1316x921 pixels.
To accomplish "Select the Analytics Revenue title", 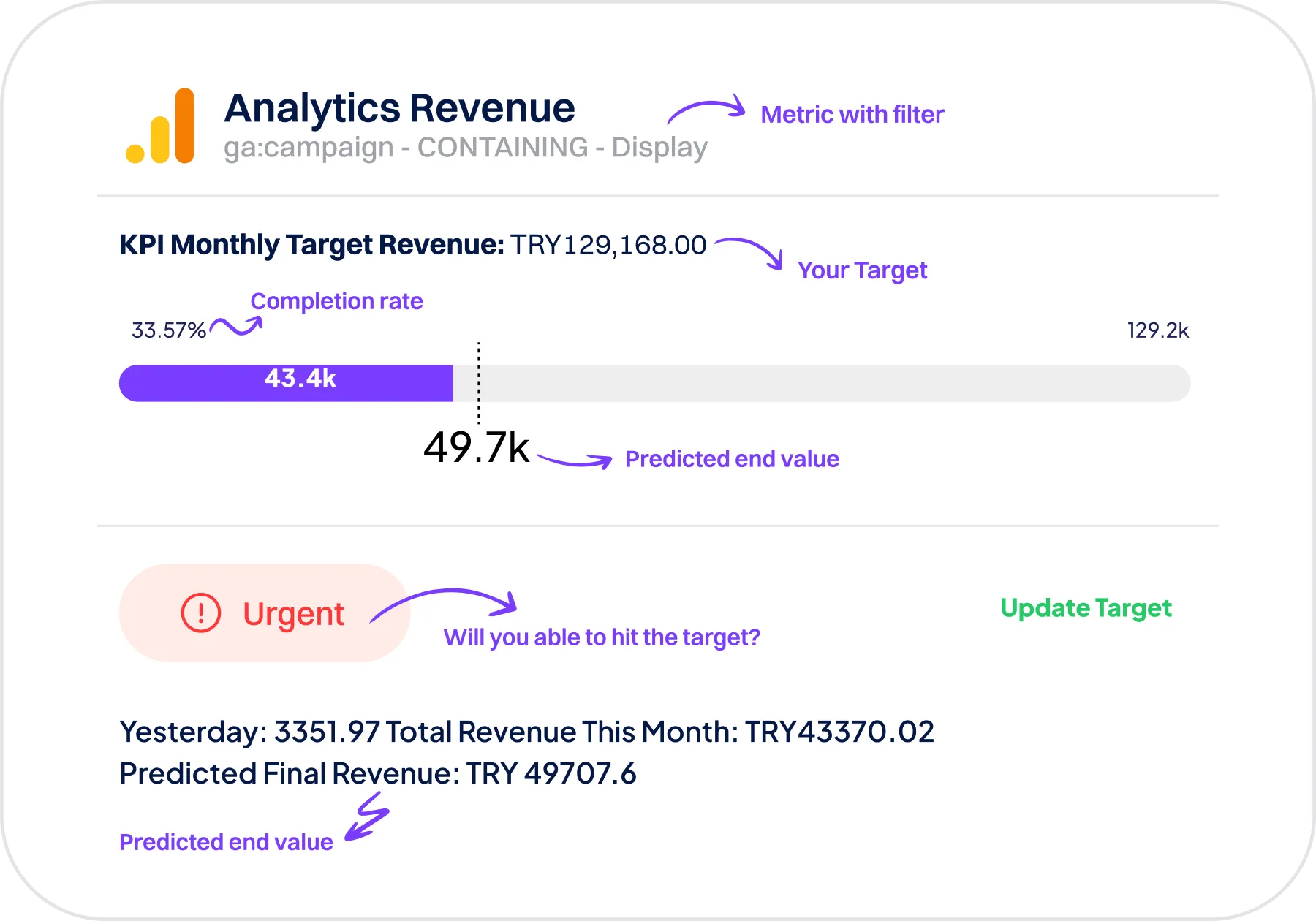I will (399, 108).
